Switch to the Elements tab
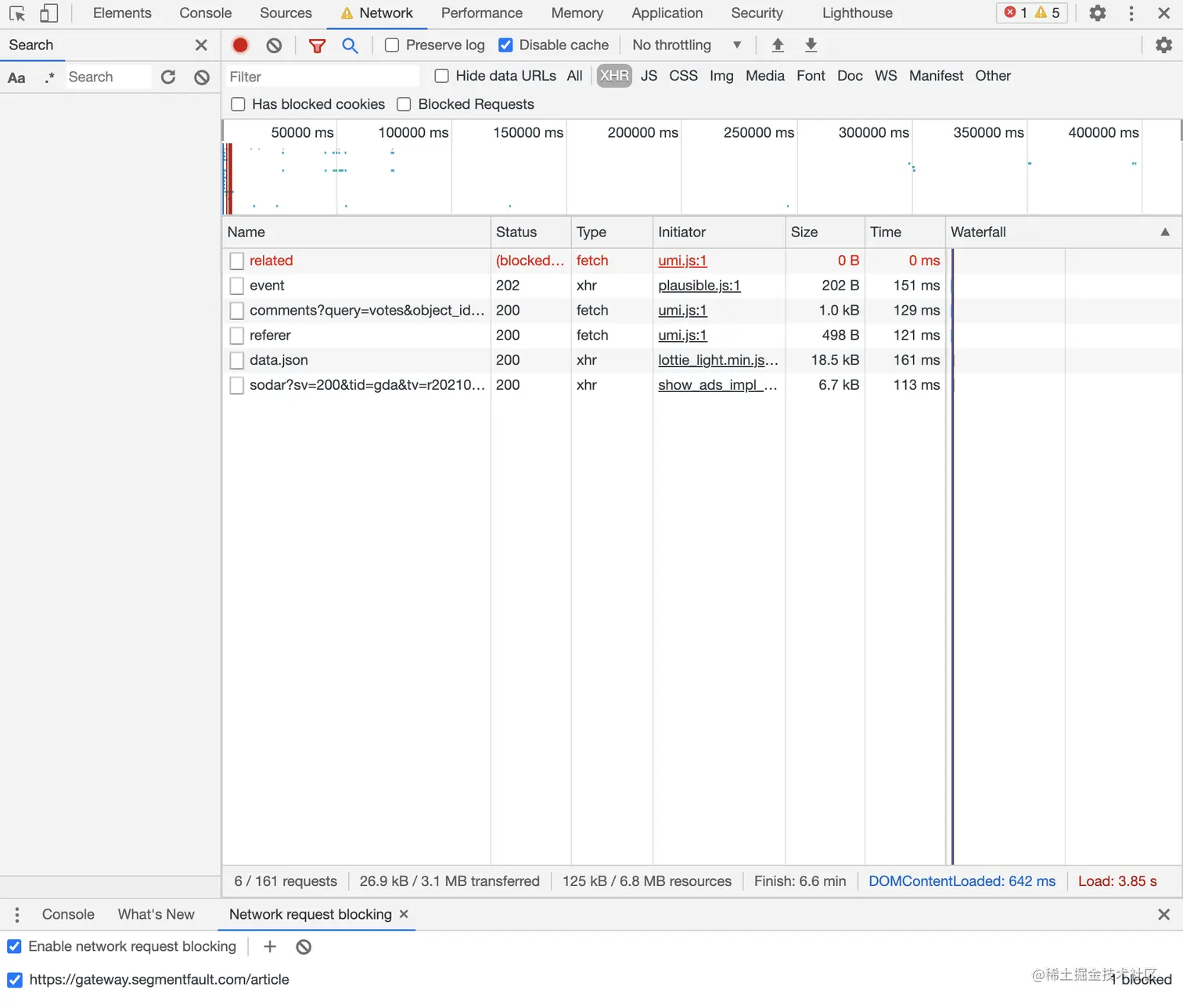The image size is (1183, 1008). pos(122,13)
